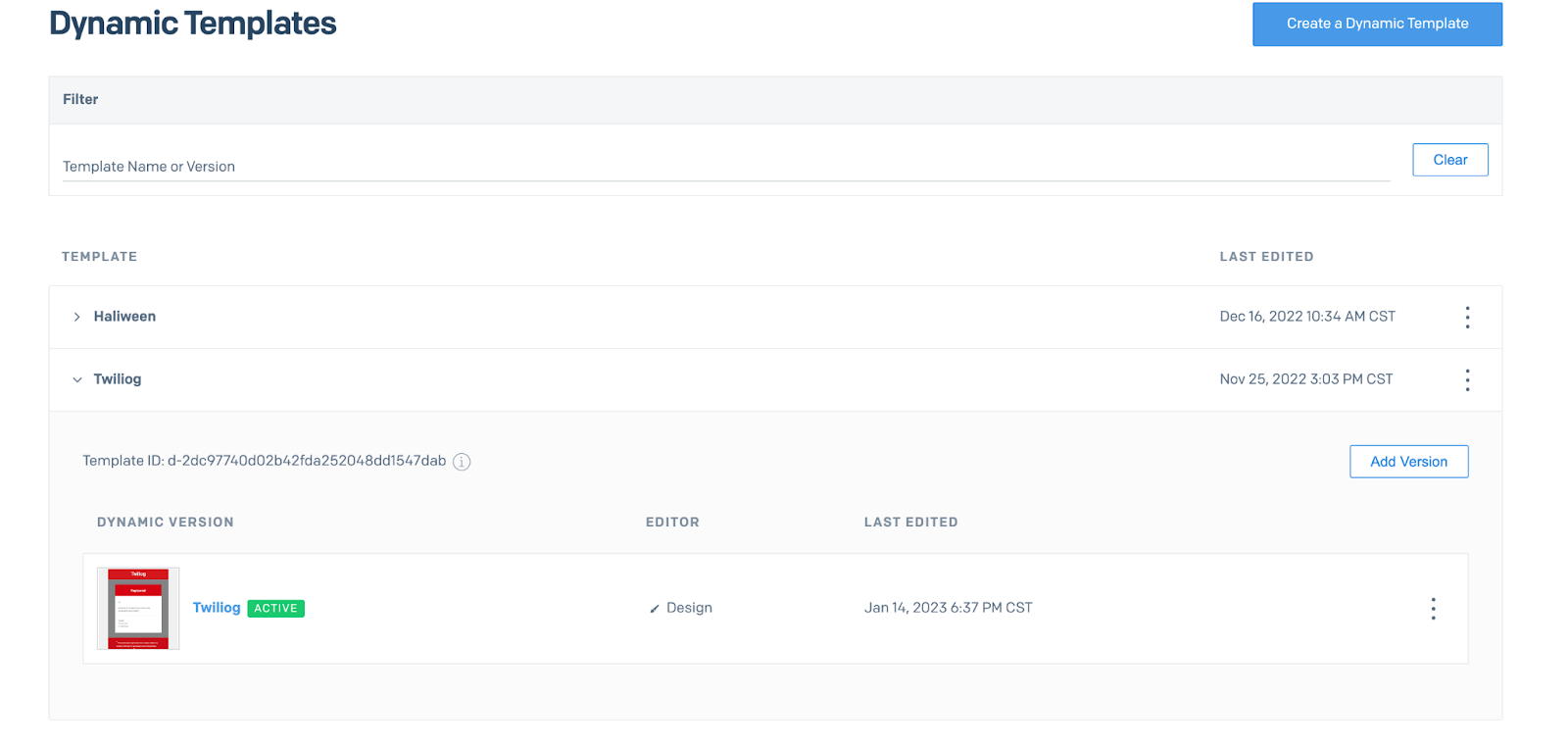Select the Haliween template name
This screenshot has height=747, width=1568.
click(x=124, y=317)
